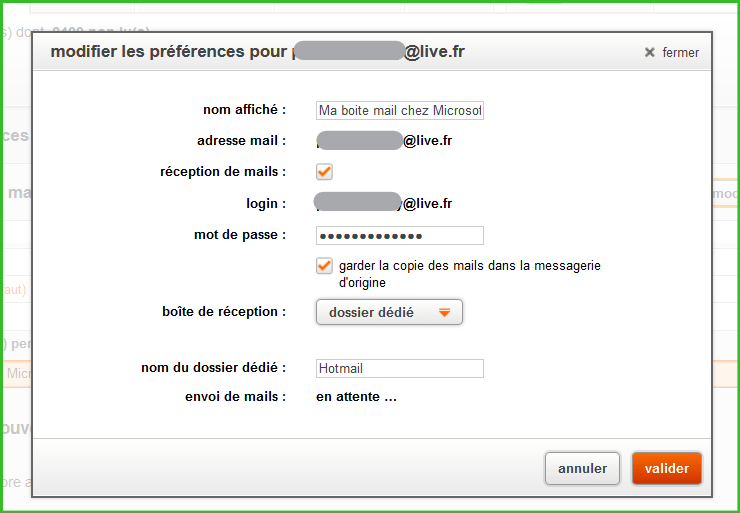740x513 pixels.
Task: Click the nom affiché label
Action: click(x=244, y=109)
